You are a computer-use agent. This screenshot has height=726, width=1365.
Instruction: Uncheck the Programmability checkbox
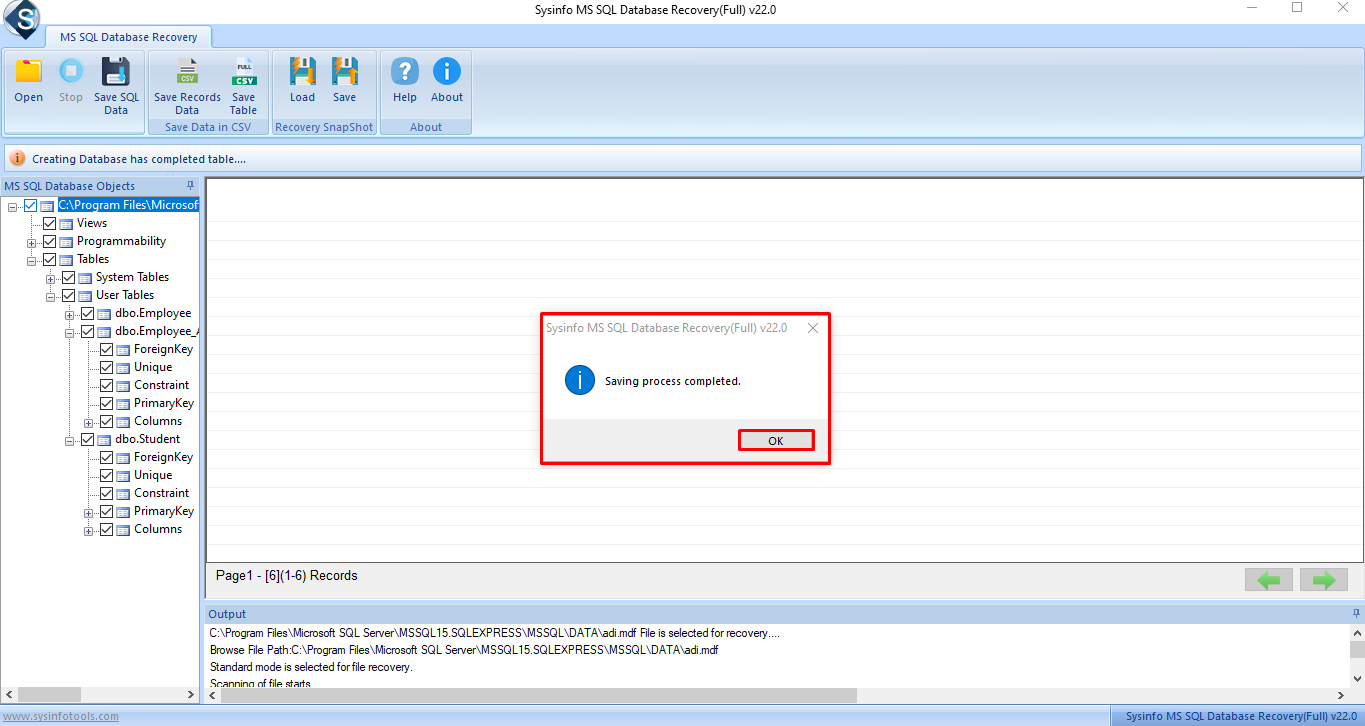(x=49, y=241)
